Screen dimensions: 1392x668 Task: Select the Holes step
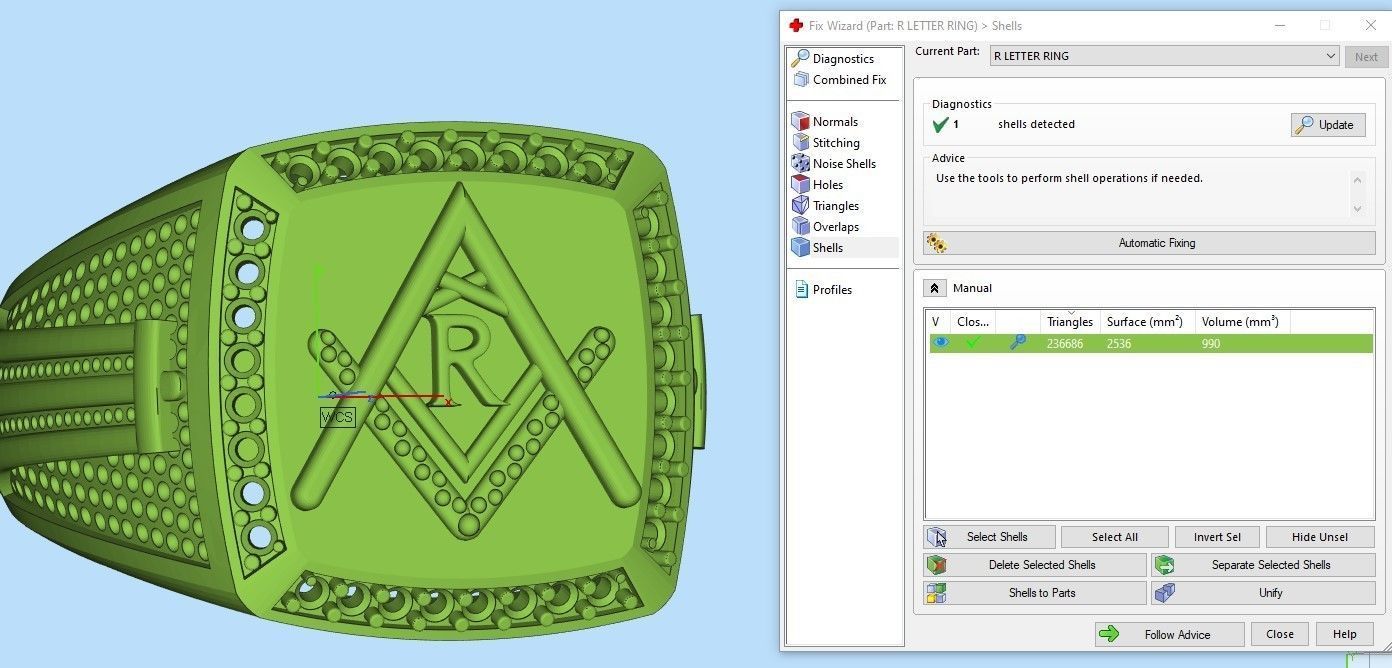828,185
